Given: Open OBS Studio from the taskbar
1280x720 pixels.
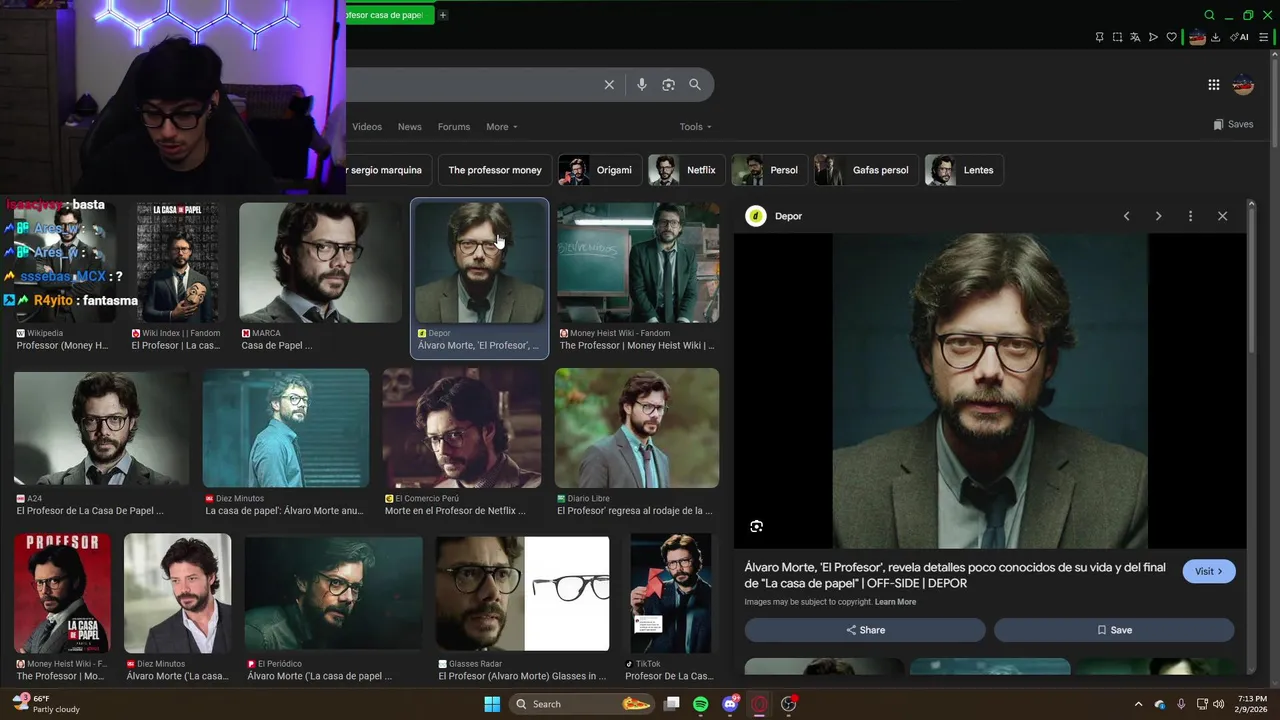Looking at the screenshot, I should 788,704.
